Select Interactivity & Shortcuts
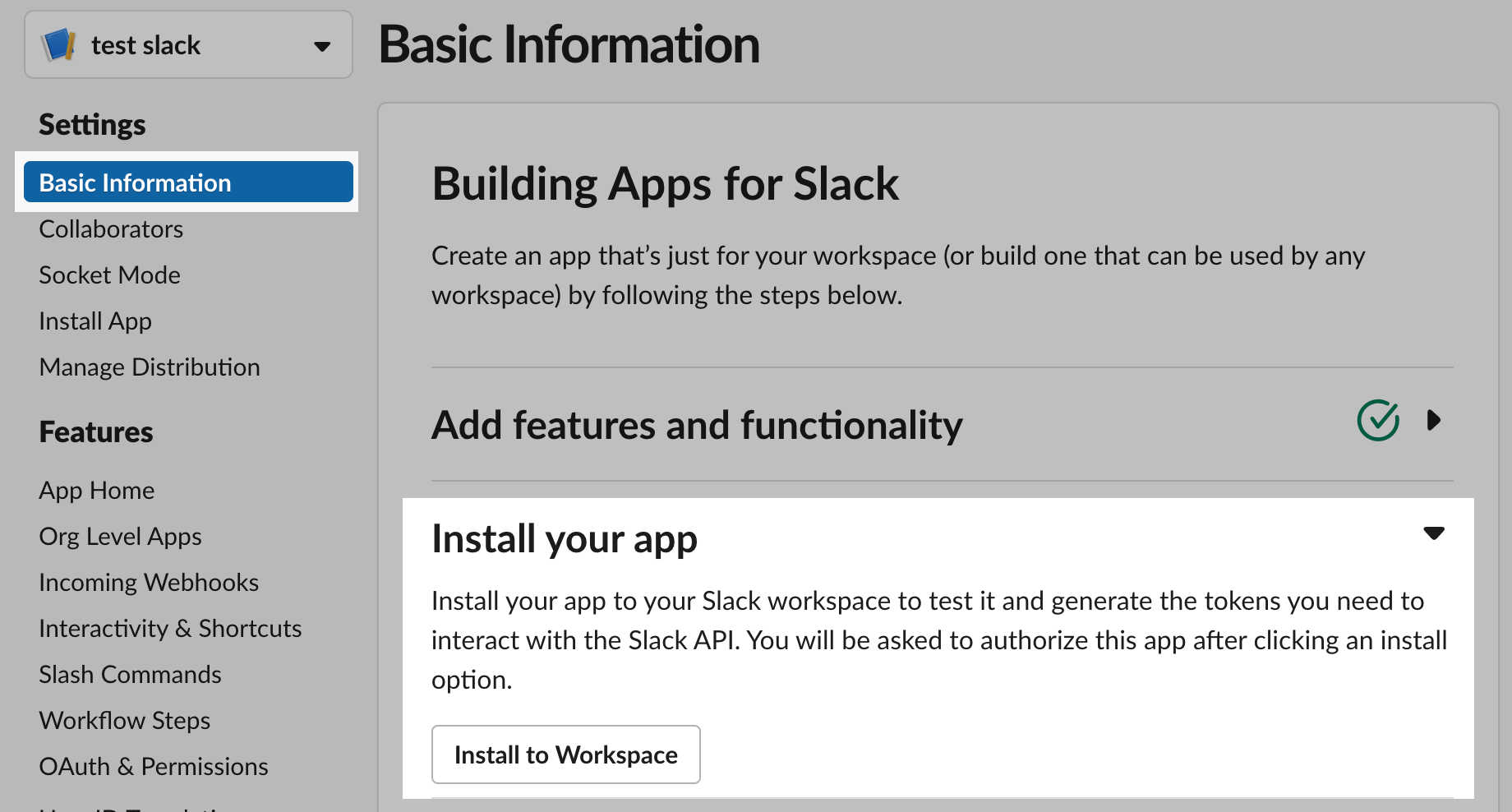The width and height of the screenshot is (1512, 812). [169, 628]
